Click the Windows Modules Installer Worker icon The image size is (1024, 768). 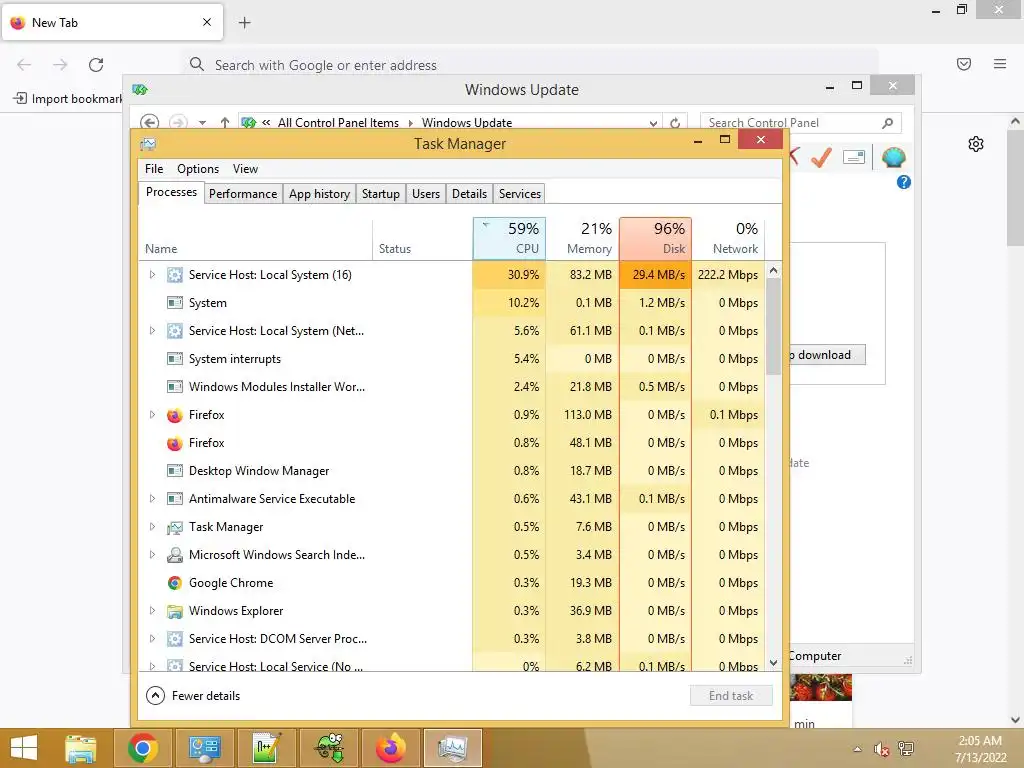pyautogui.click(x=174, y=387)
